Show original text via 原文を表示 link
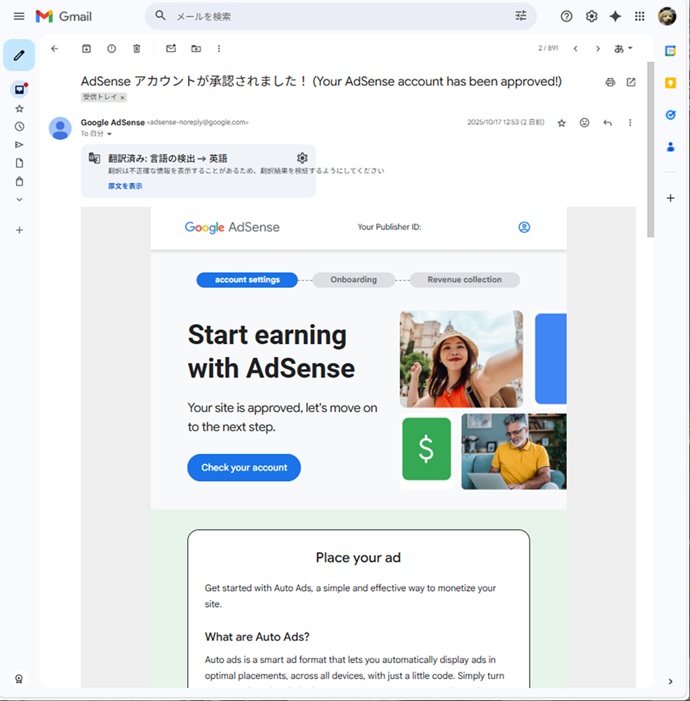The image size is (690, 701). pyautogui.click(x=125, y=186)
